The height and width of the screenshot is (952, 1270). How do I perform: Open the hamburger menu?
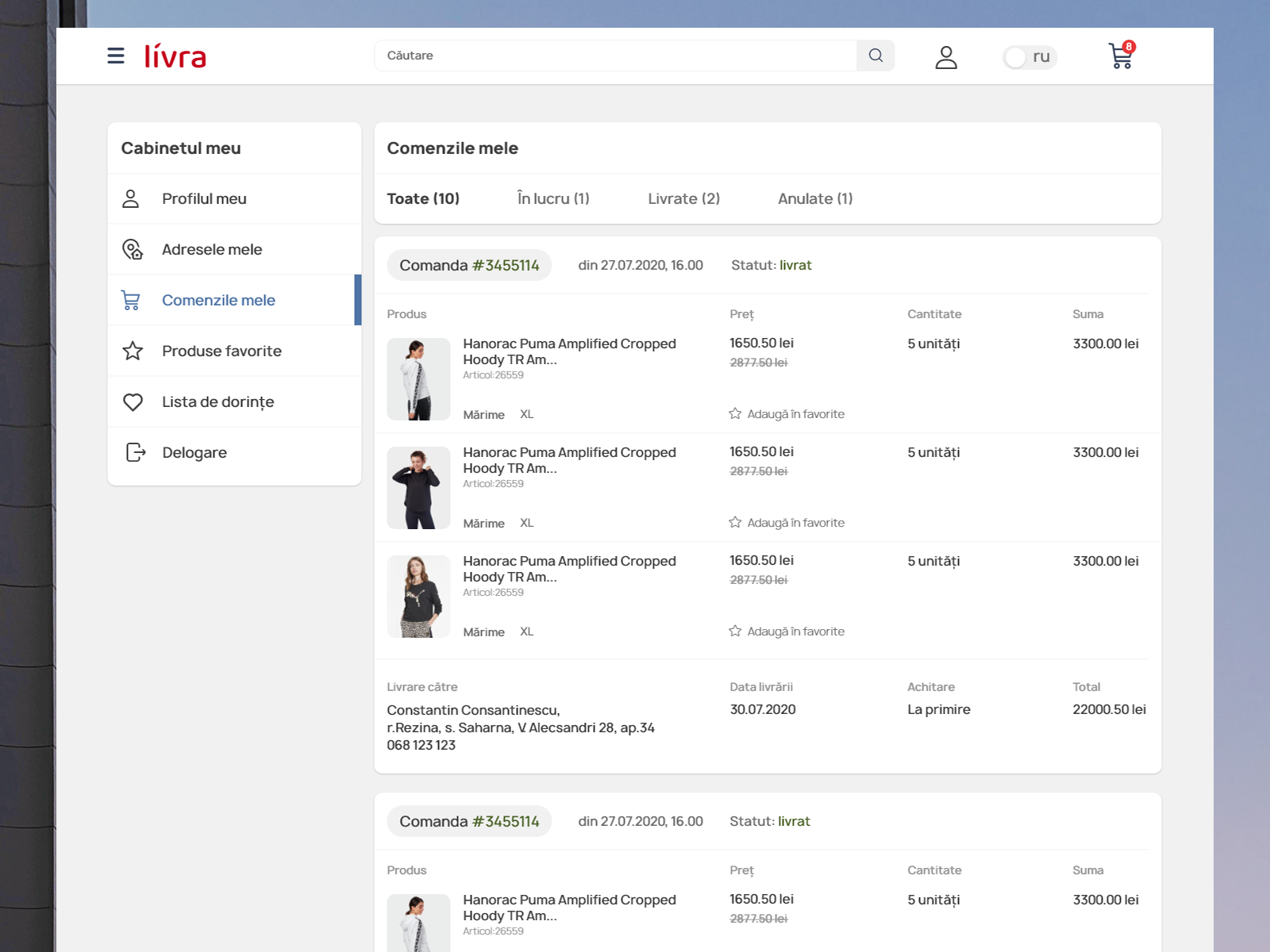[x=116, y=56]
